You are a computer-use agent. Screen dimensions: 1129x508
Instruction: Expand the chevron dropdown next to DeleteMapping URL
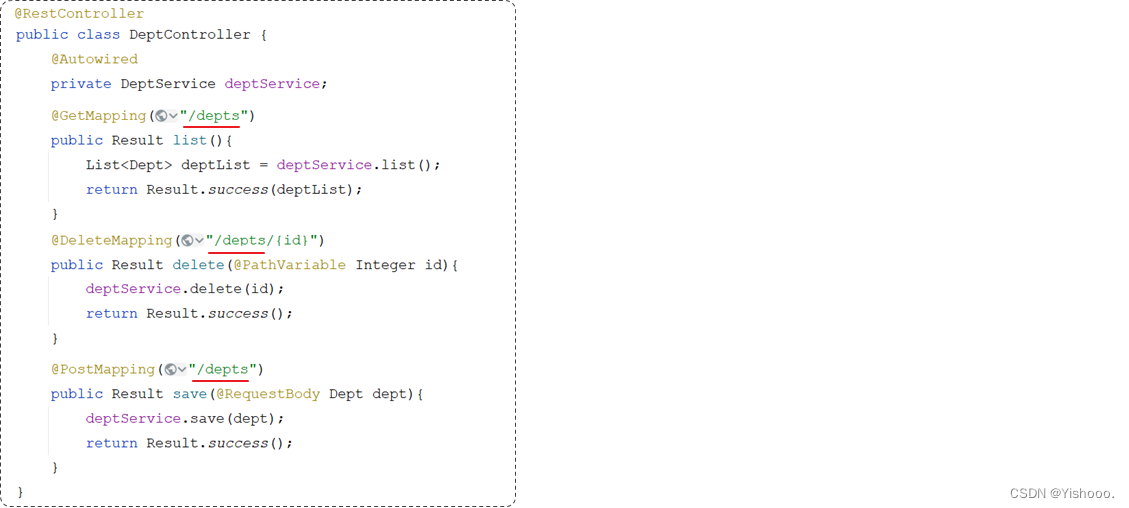tap(199, 240)
